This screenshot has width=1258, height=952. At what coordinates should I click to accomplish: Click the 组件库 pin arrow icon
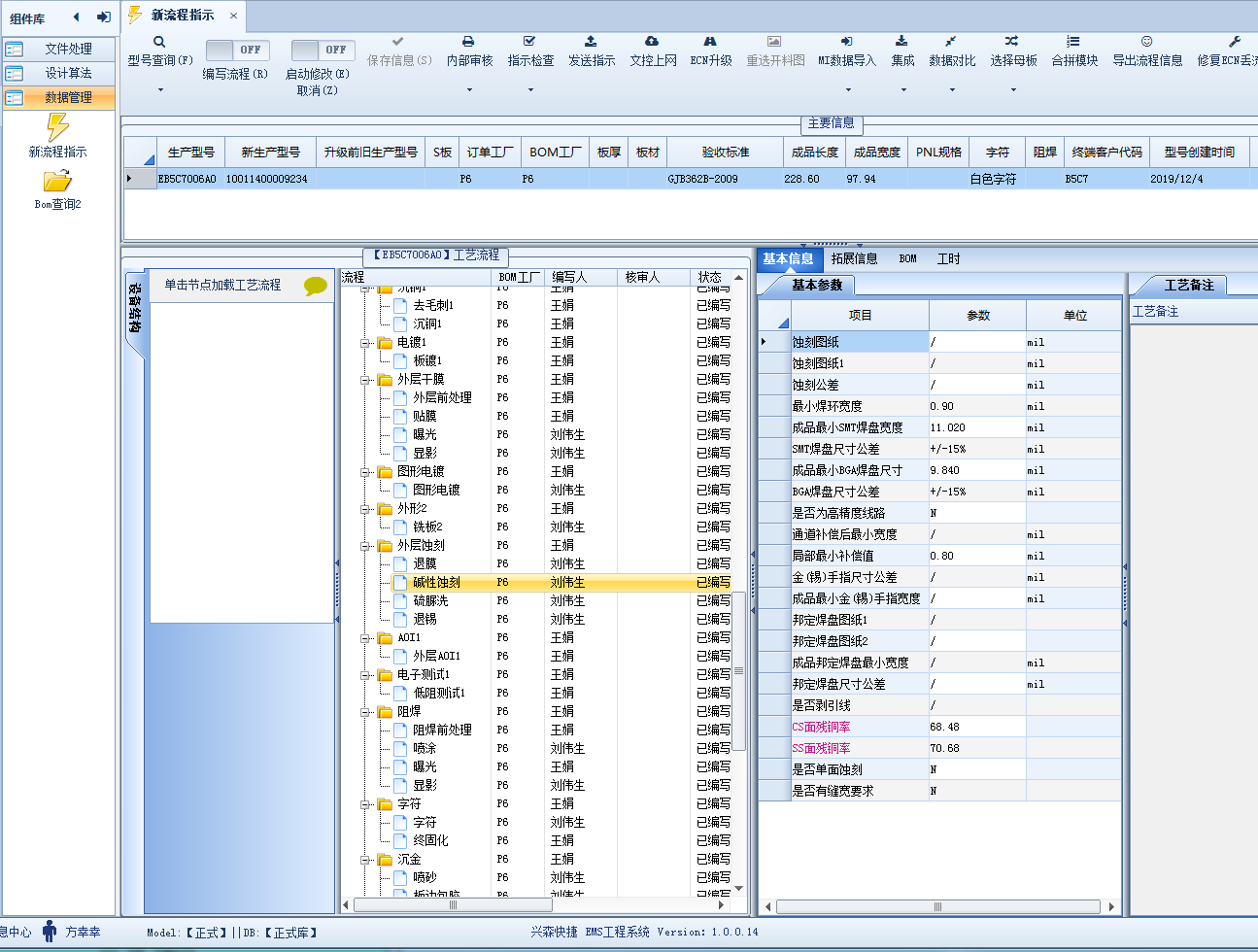coord(103,17)
